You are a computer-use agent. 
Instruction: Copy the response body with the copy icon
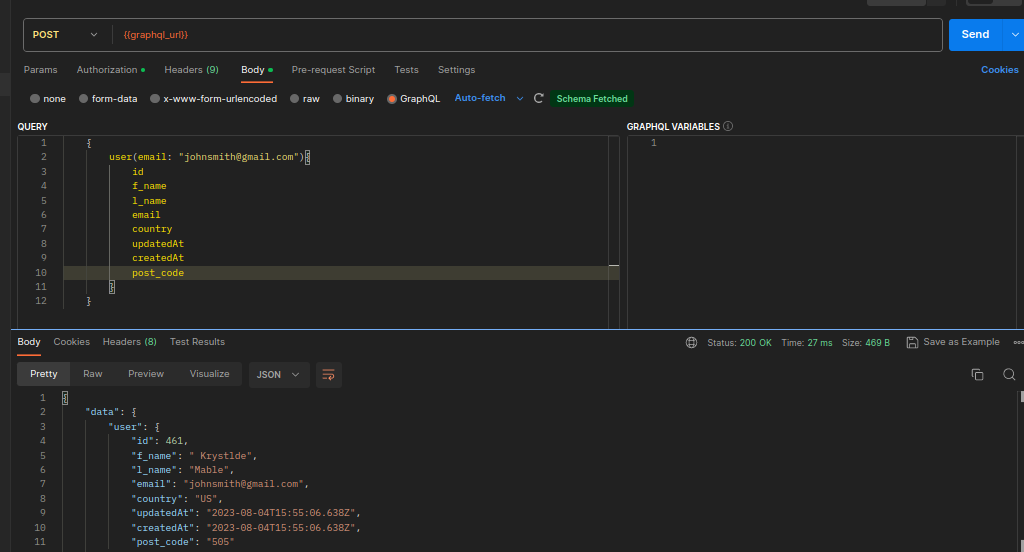point(977,374)
